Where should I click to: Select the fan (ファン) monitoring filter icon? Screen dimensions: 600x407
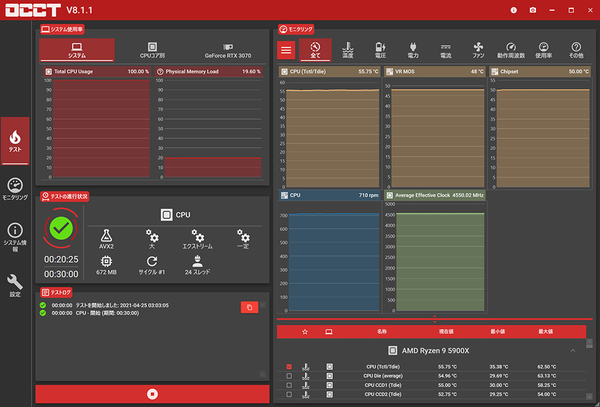tap(478, 50)
